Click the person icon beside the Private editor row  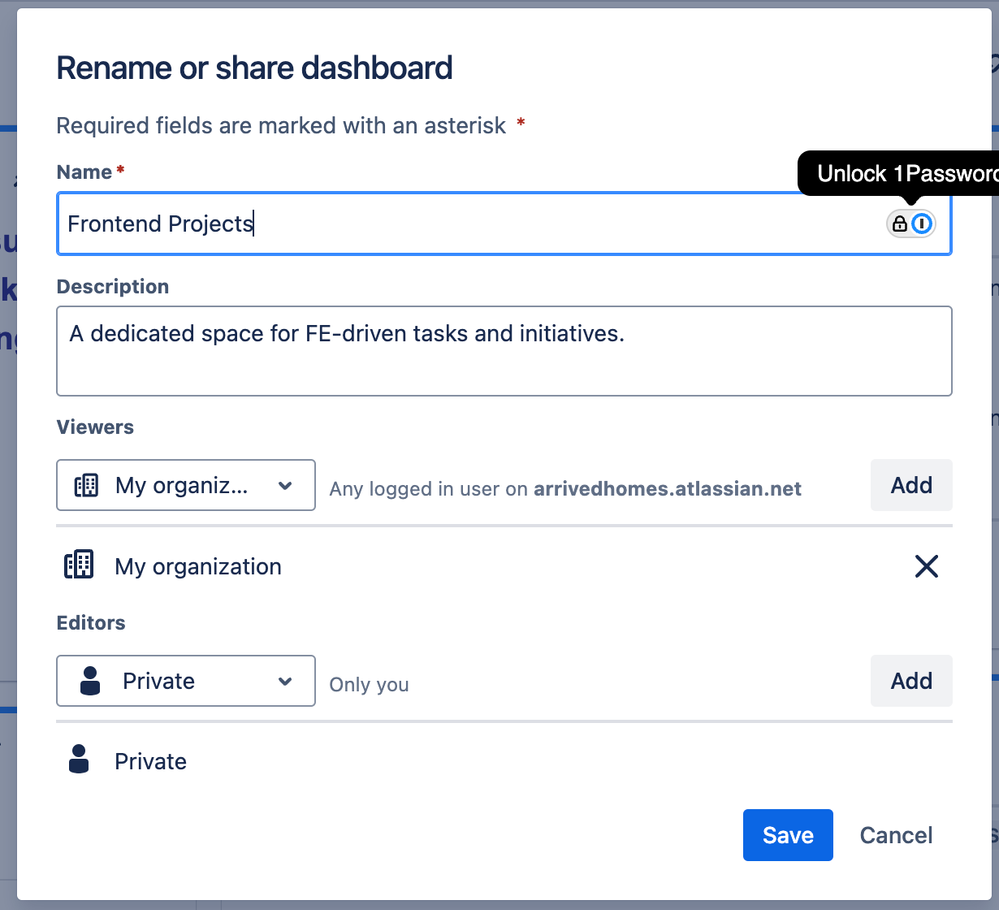79,759
